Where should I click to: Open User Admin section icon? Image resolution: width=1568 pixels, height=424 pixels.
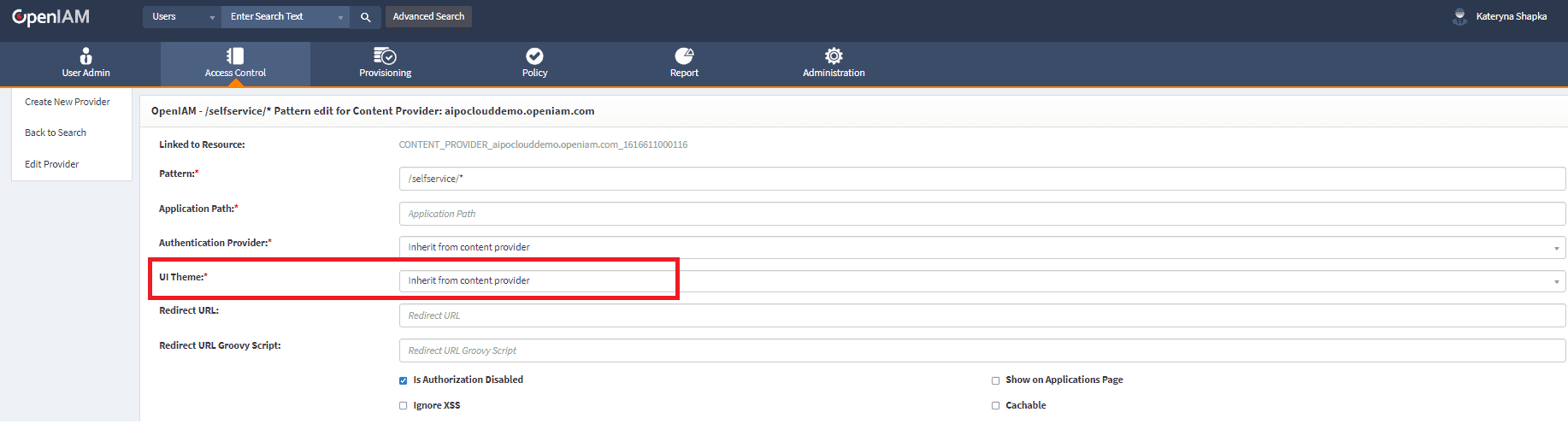click(x=85, y=56)
